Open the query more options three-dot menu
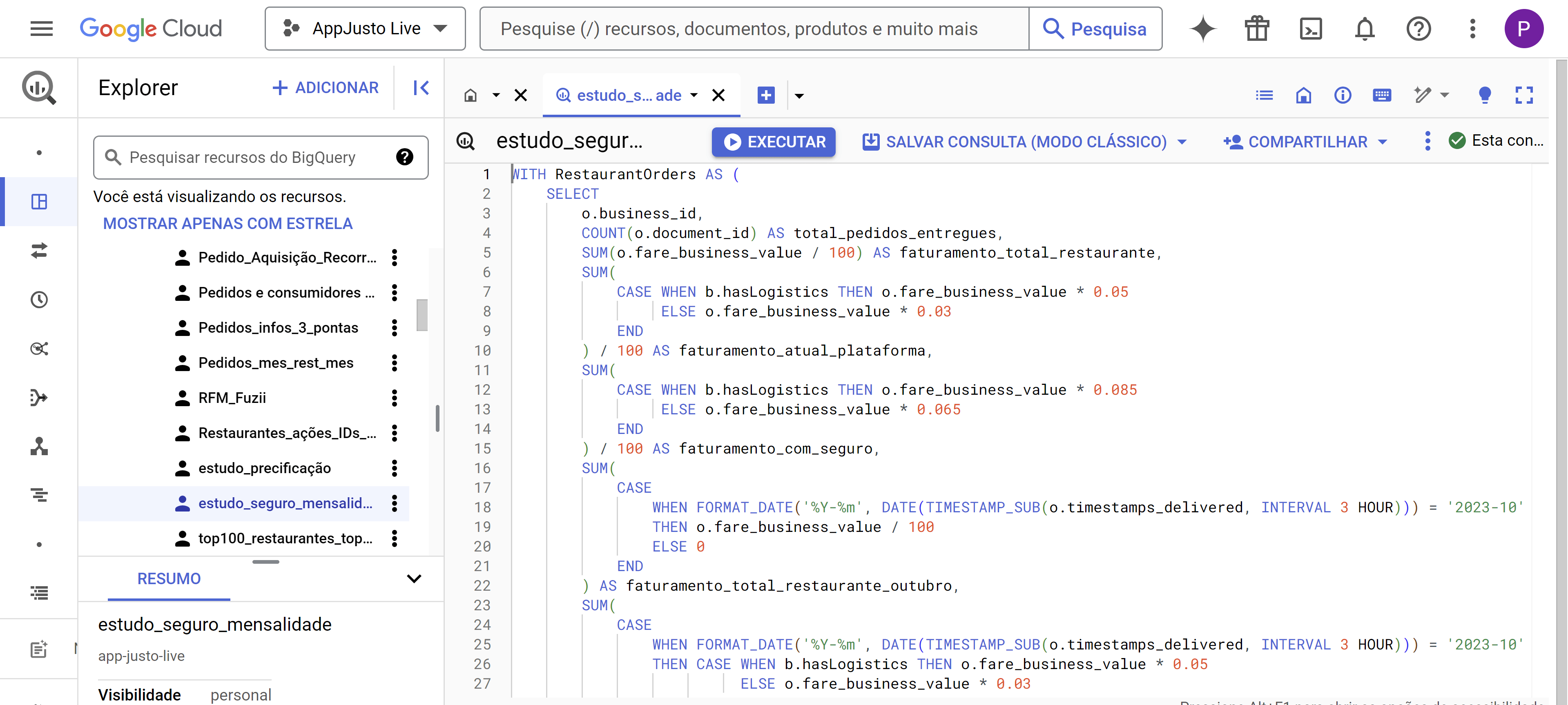Screen dimensions: 1568x705 click(x=1427, y=141)
